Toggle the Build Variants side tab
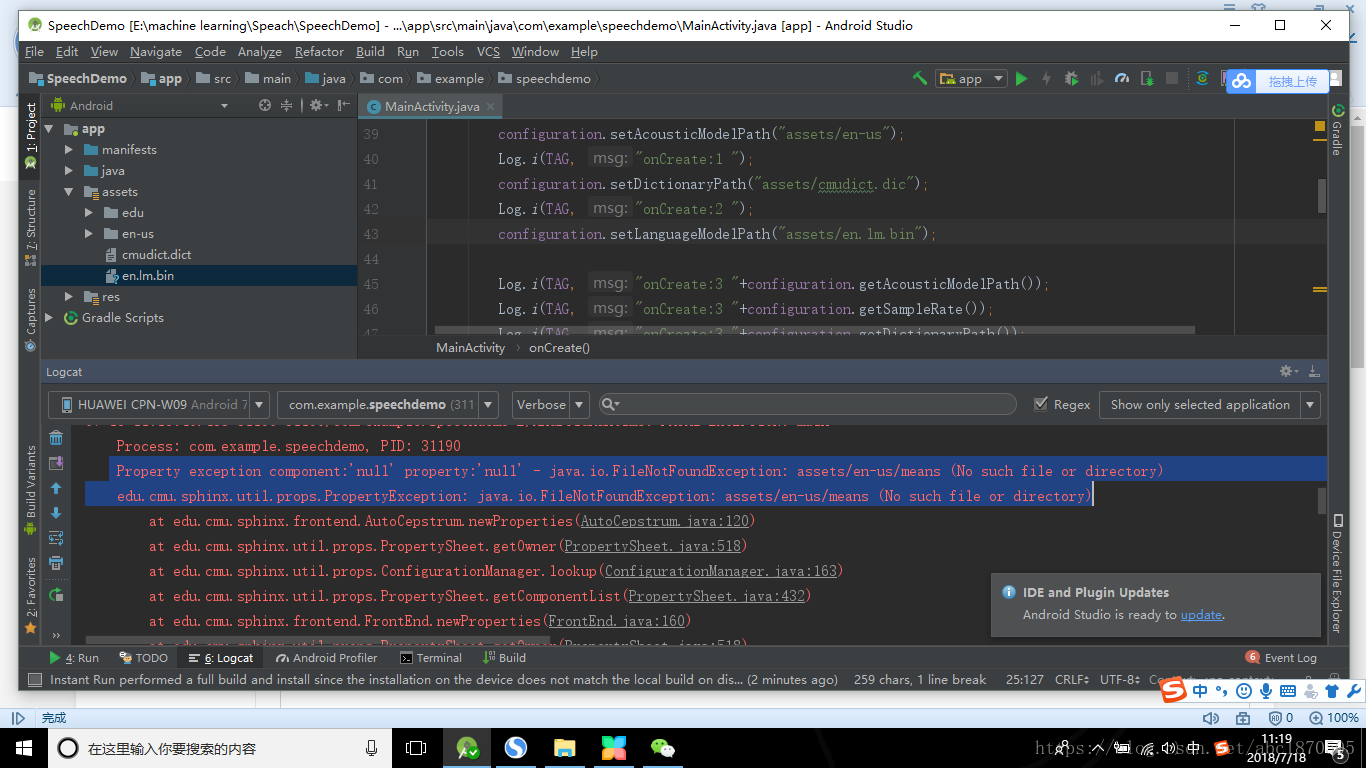Image resolution: width=1366 pixels, height=768 pixels. (31, 490)
